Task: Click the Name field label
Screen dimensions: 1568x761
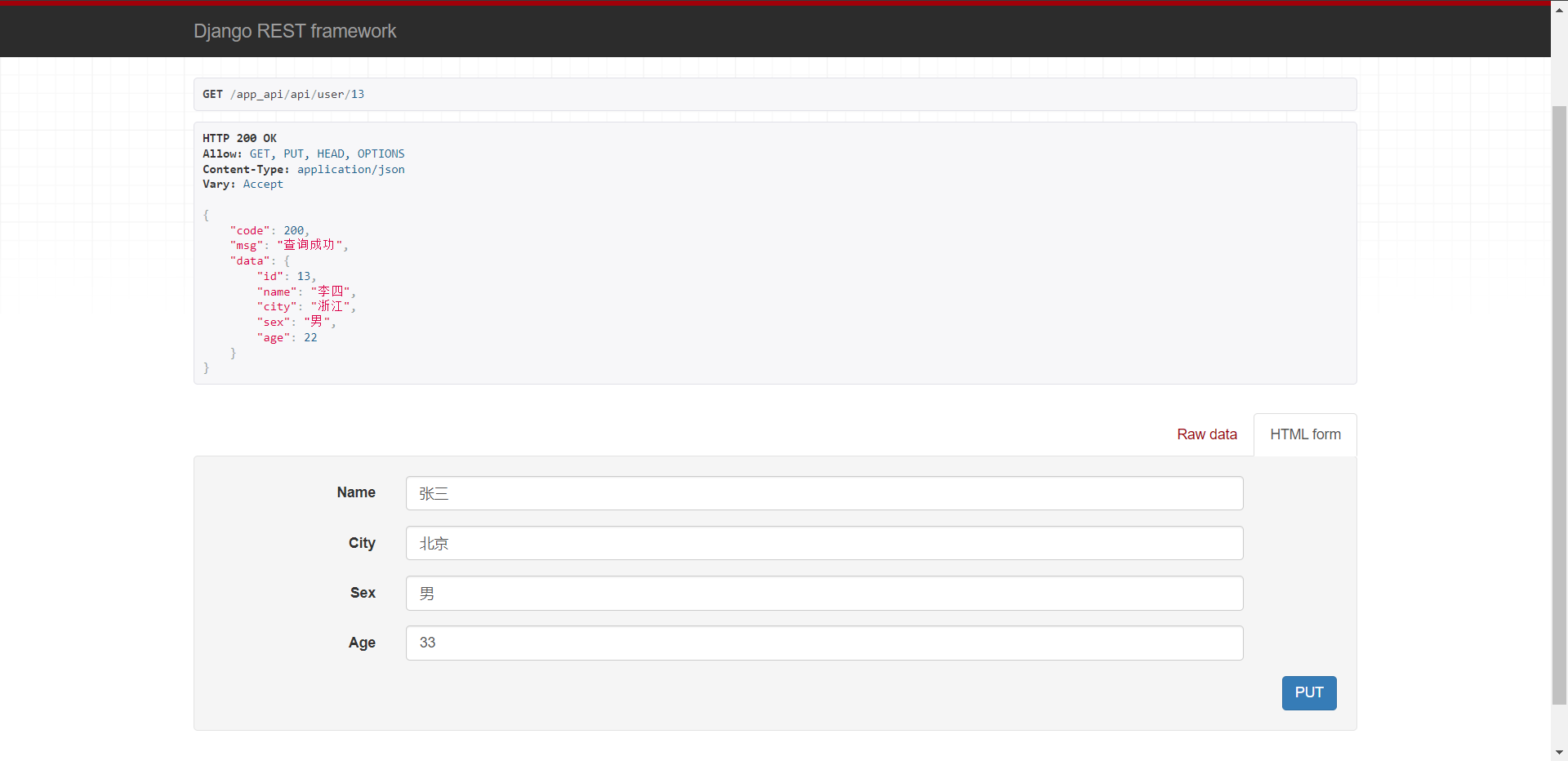Action: point(356,492)
